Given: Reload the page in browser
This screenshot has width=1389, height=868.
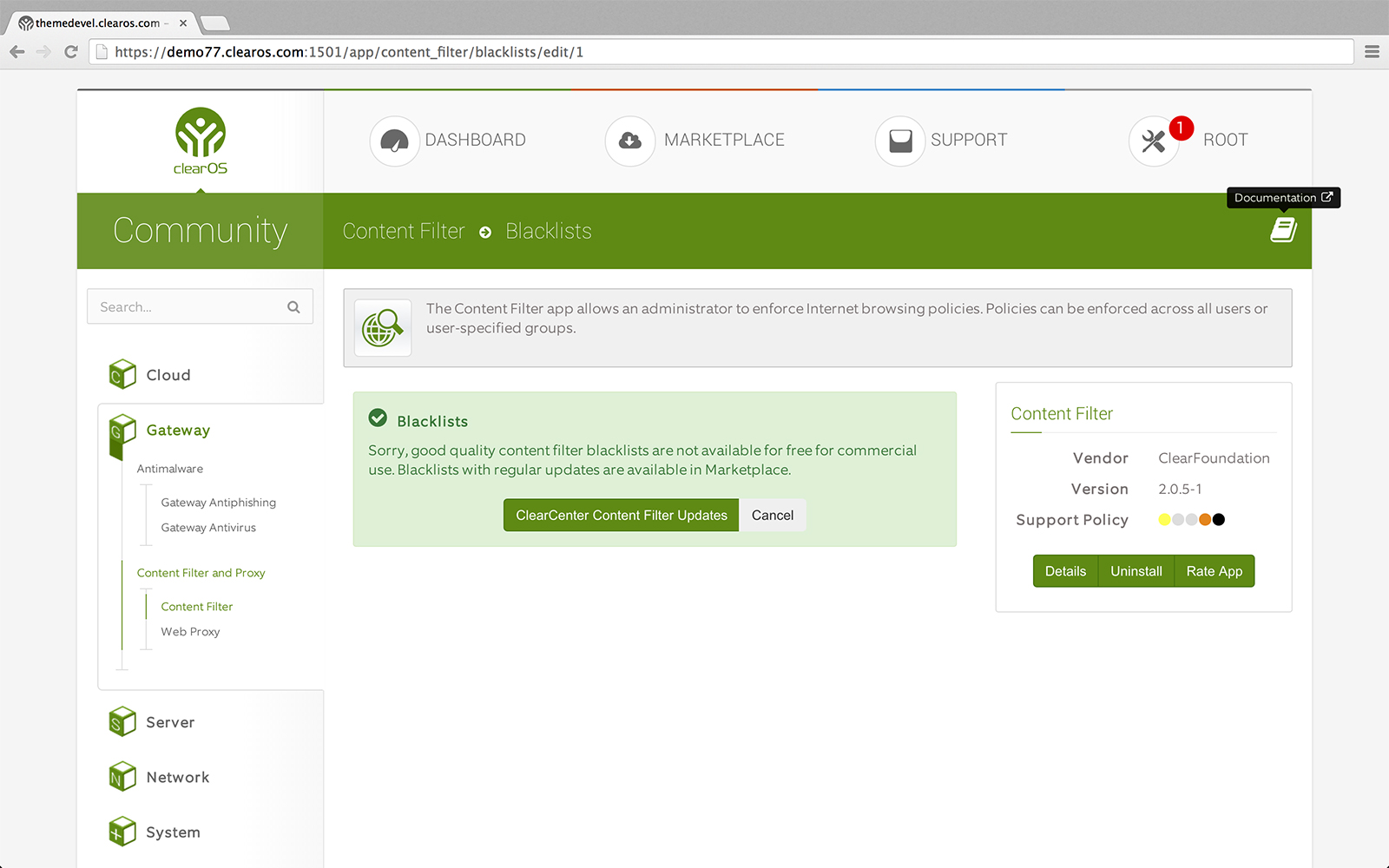Looking at the screenshot, I should [71, 52].
